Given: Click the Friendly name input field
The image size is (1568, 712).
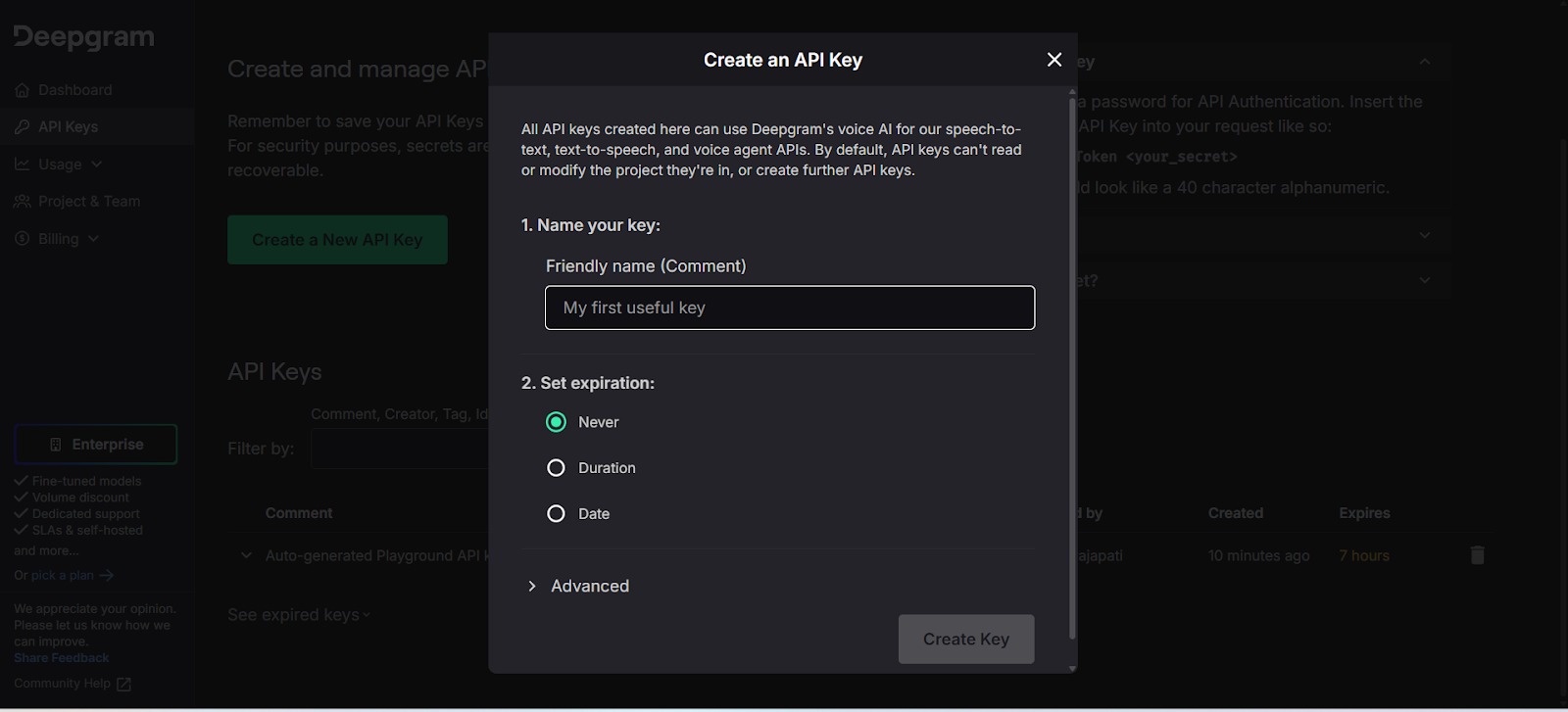Looking at the screenshot, I should coord(789,308).
